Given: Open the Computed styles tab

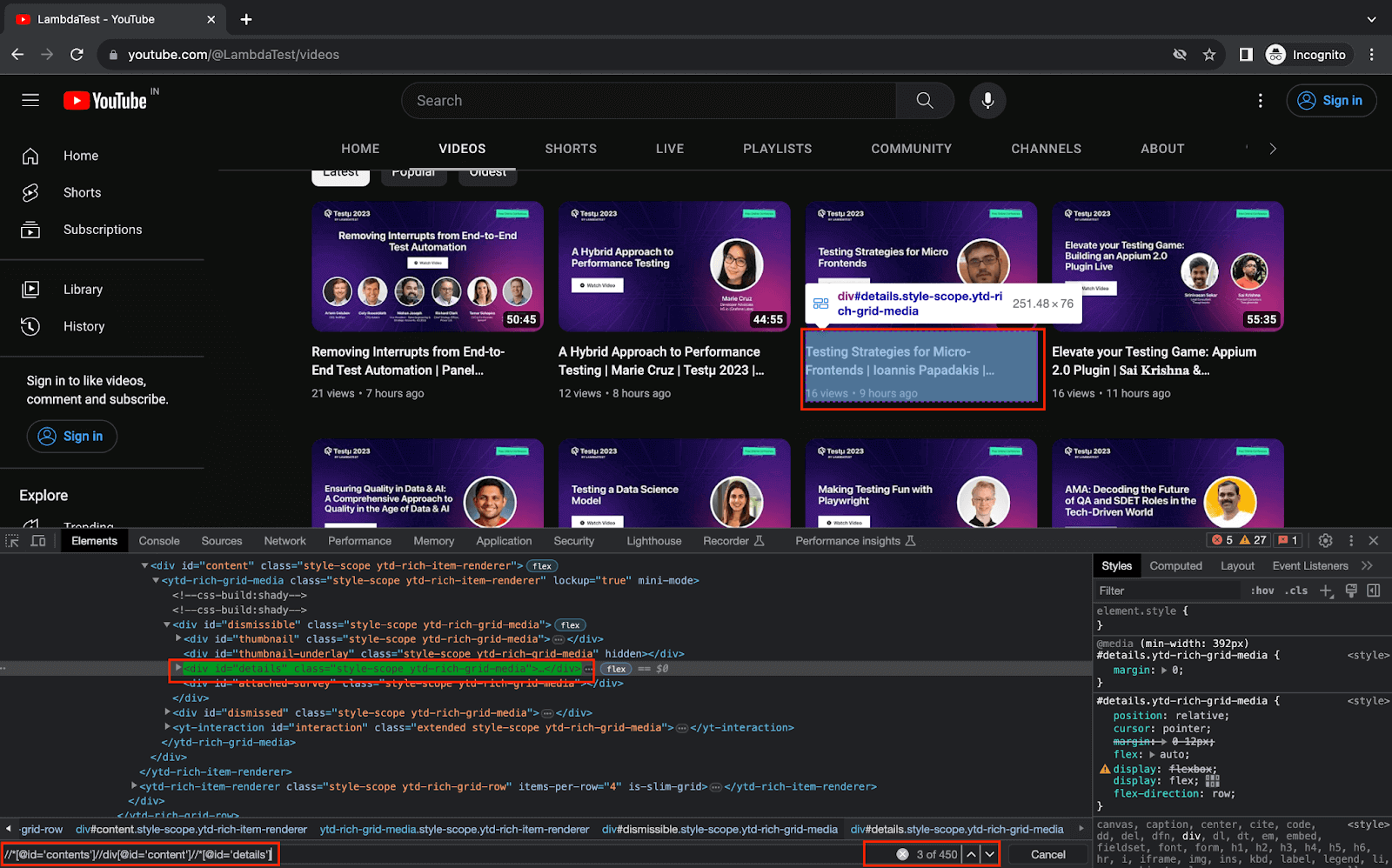Looking at the screenshot, I should pos(1175,565).
